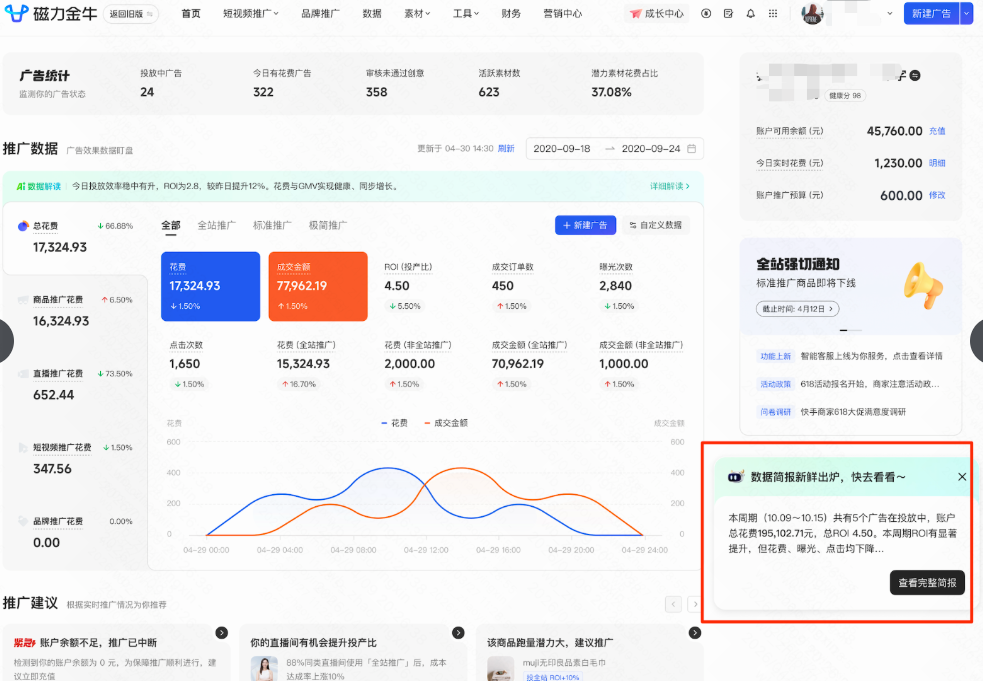Screen dimensions: 983x681
Task: Click 刷新 link next to update time
Action: point(506,149)
